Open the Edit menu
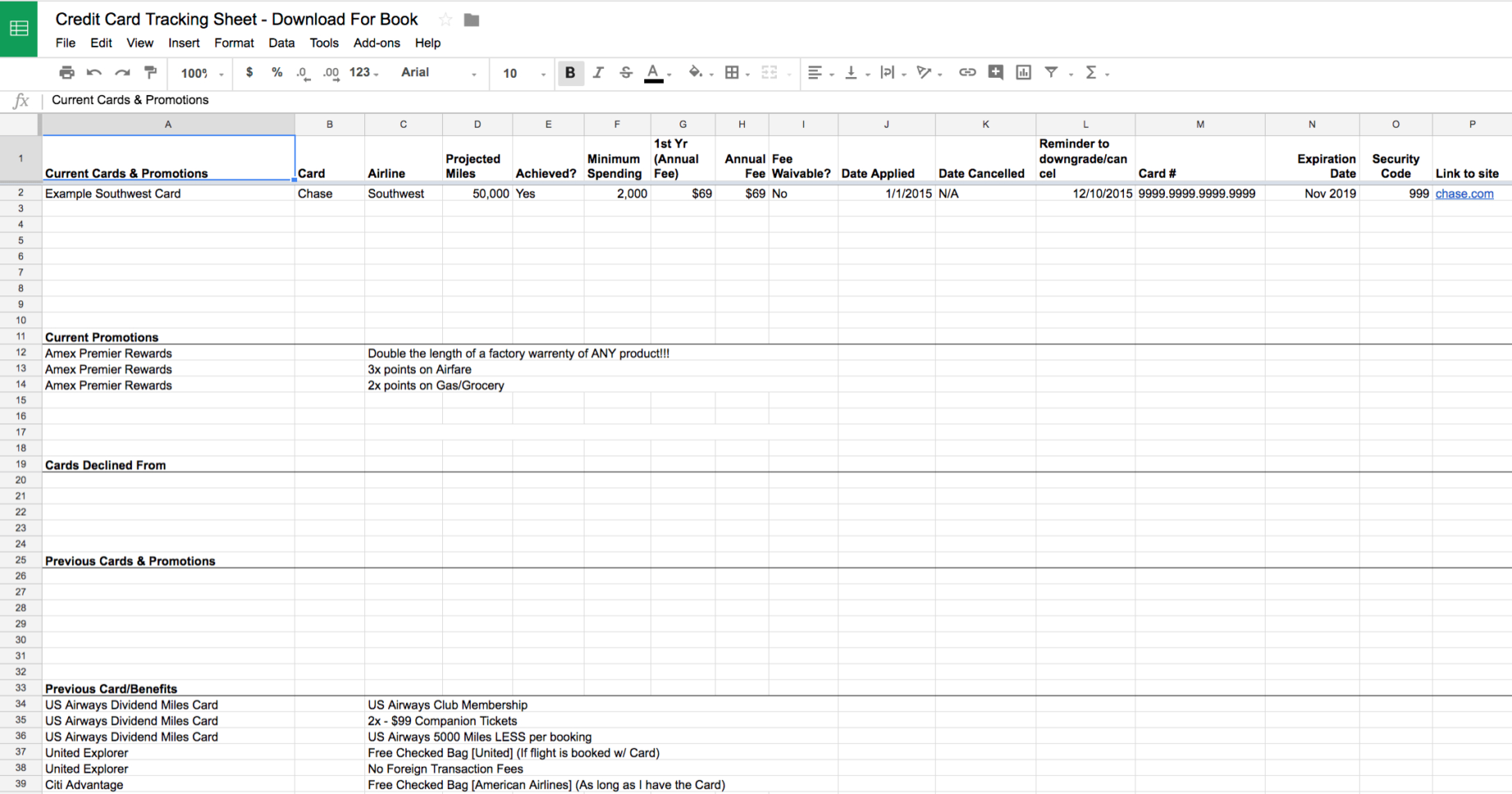The image size is (1512, 794). pos(101,43)
